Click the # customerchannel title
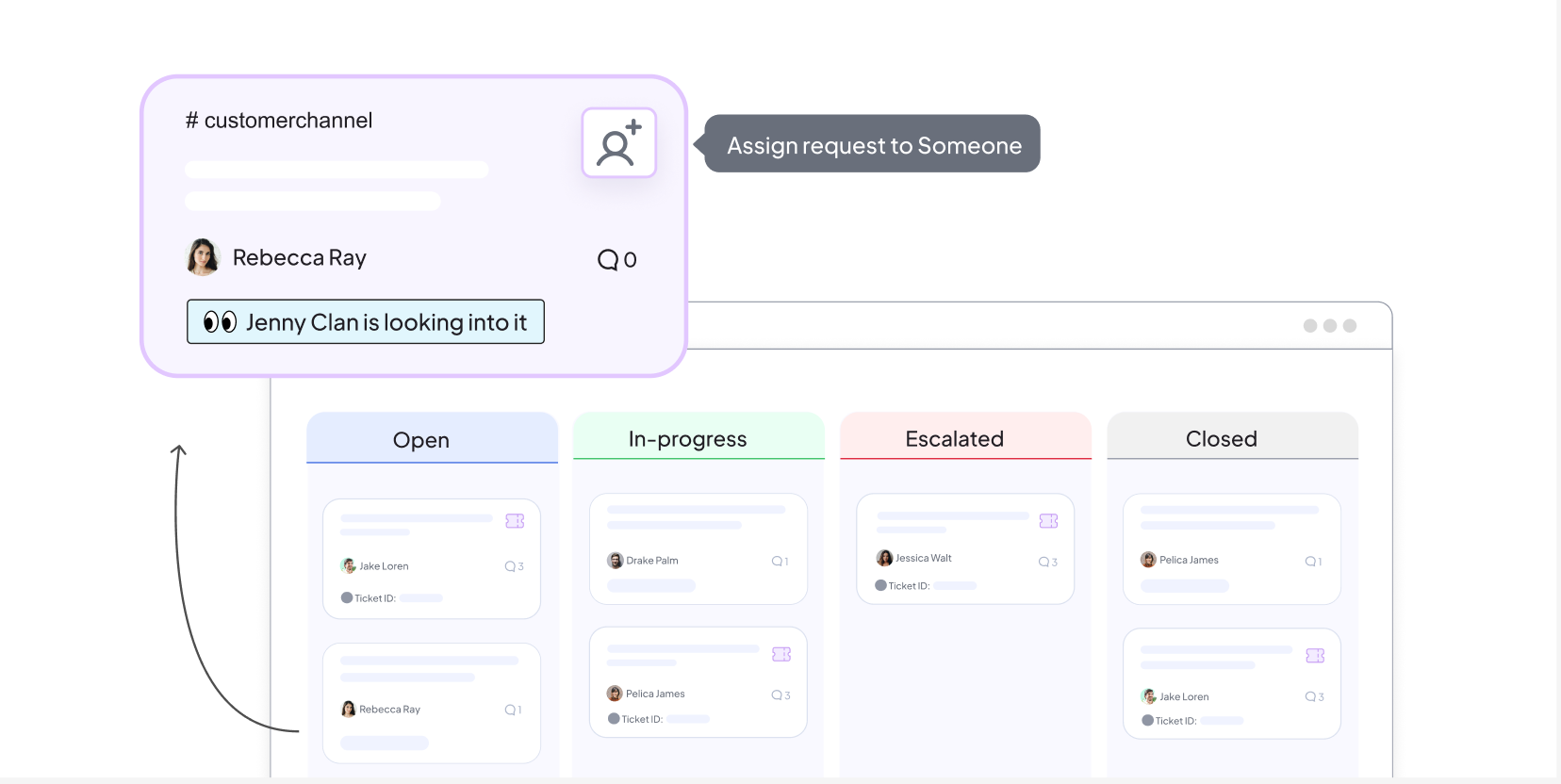The width and height of the screenshot is (1561, 784). [279, 121]
